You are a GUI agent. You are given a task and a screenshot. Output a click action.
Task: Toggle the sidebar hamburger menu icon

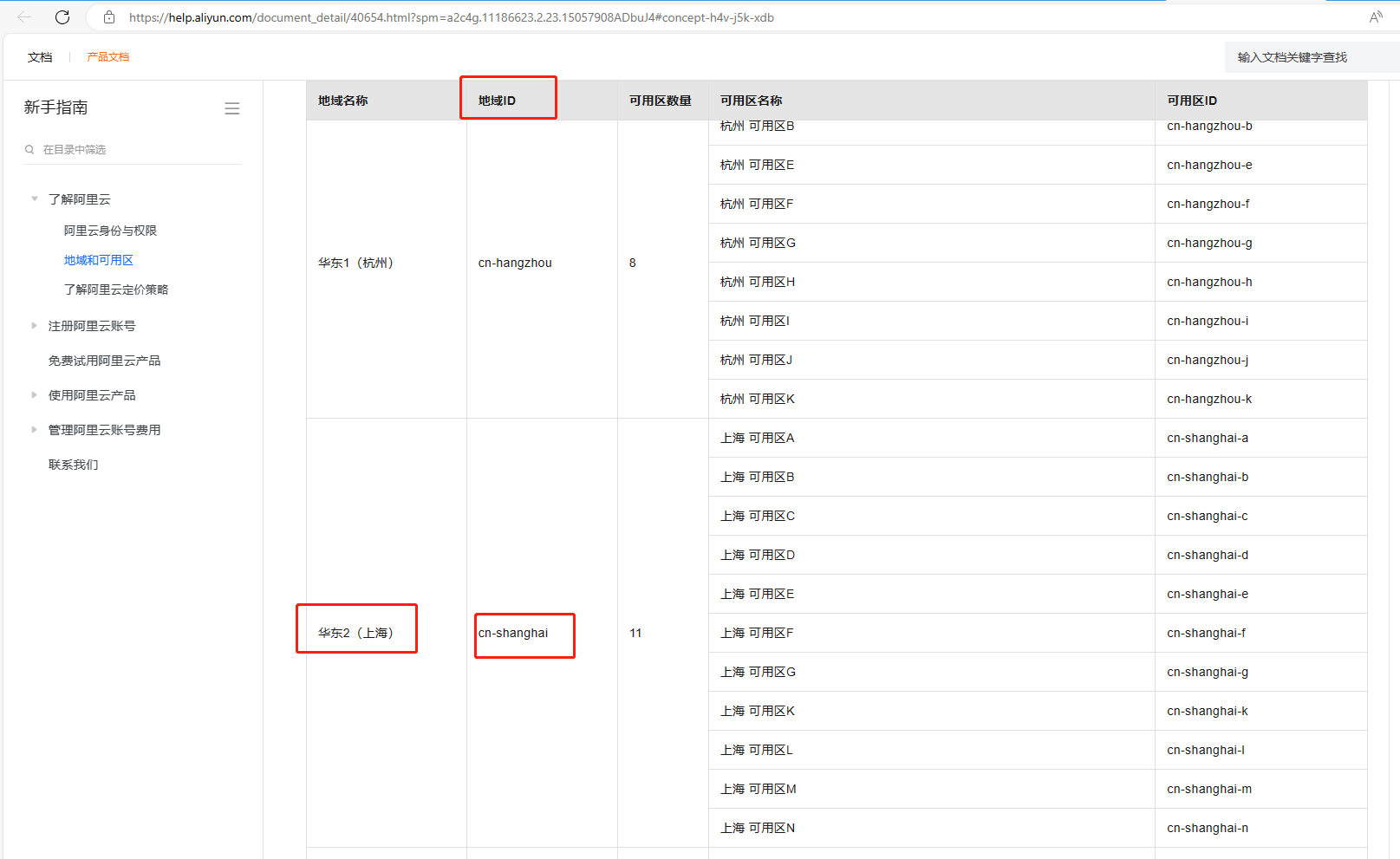(231, 108)
